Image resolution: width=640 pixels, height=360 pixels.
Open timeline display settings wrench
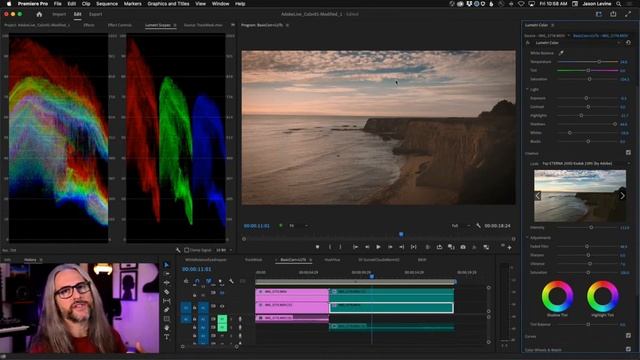tap(231, 281)
